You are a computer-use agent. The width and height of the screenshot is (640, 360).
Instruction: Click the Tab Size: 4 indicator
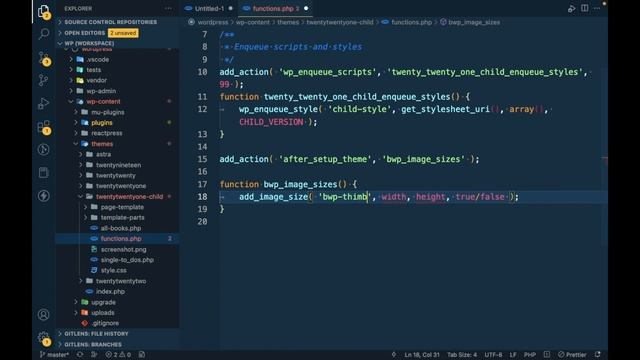462,355
